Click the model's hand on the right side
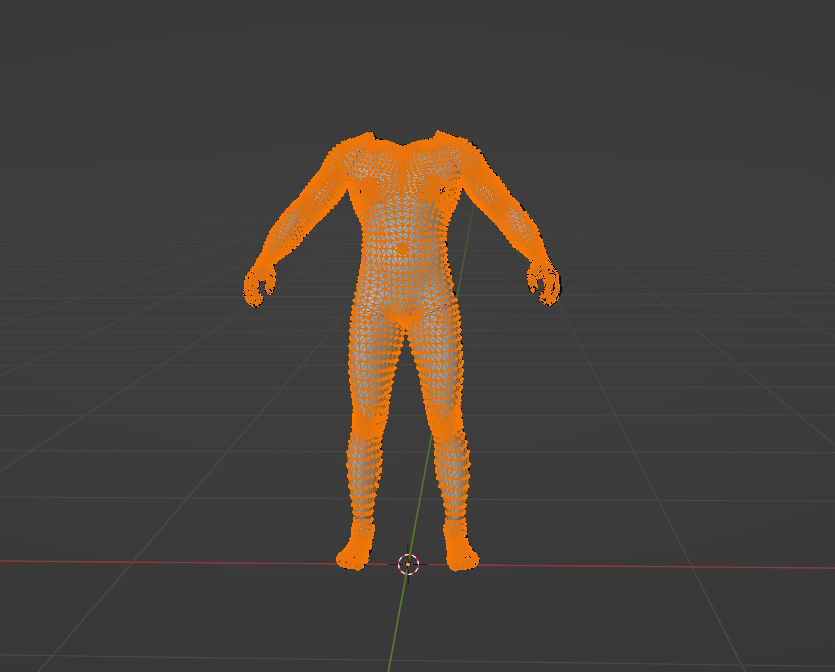835x672 pixels. tap(545, 285)
